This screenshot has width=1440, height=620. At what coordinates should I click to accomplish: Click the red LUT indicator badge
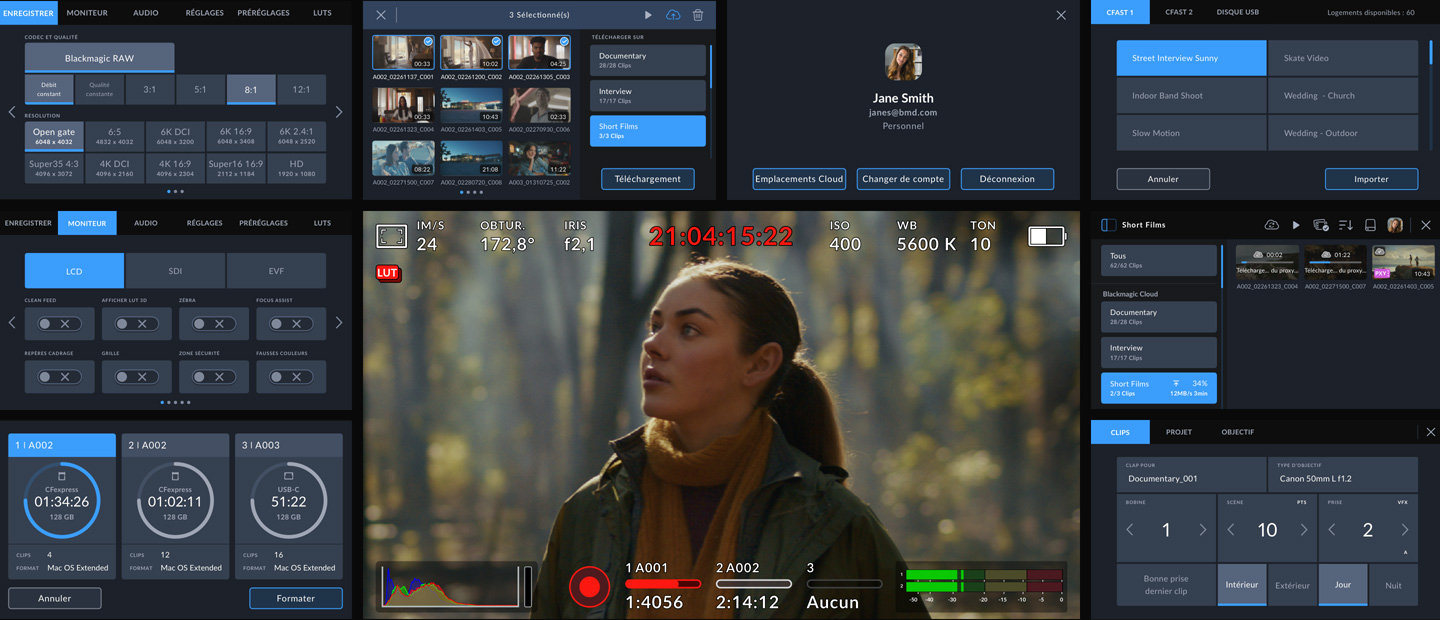coord(388,273)
